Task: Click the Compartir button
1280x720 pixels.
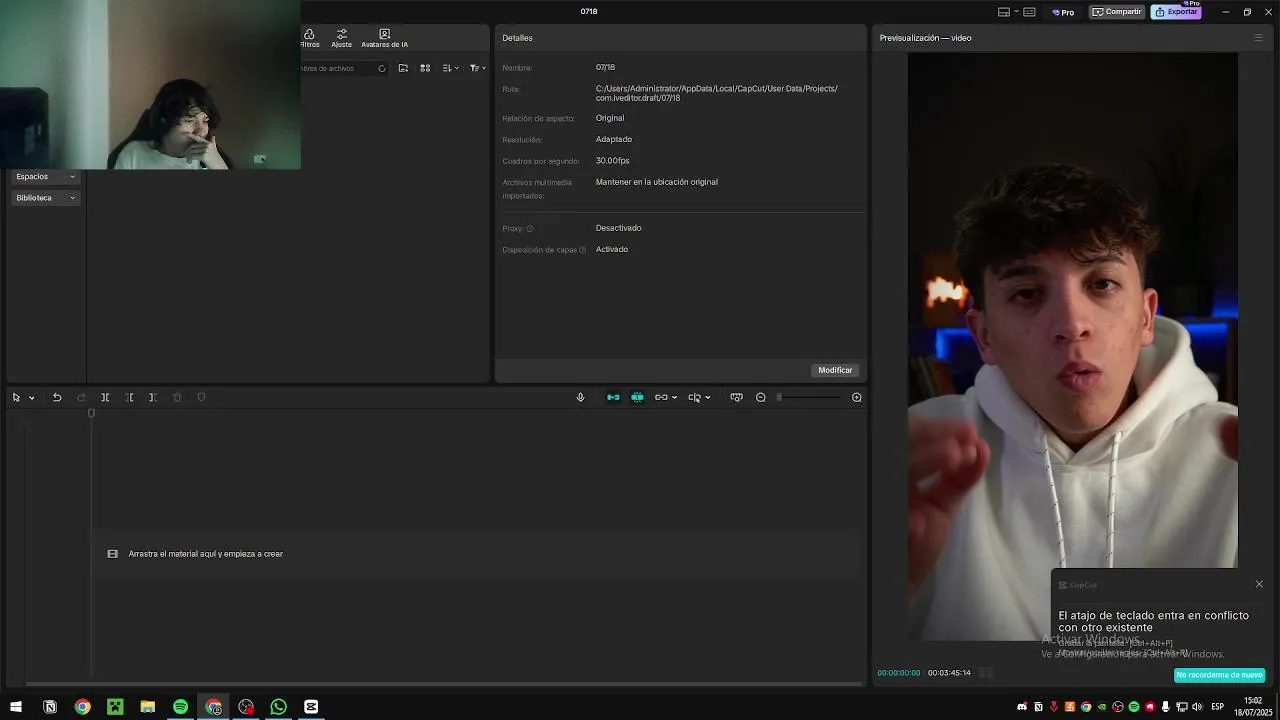Action: (1117, 12)
